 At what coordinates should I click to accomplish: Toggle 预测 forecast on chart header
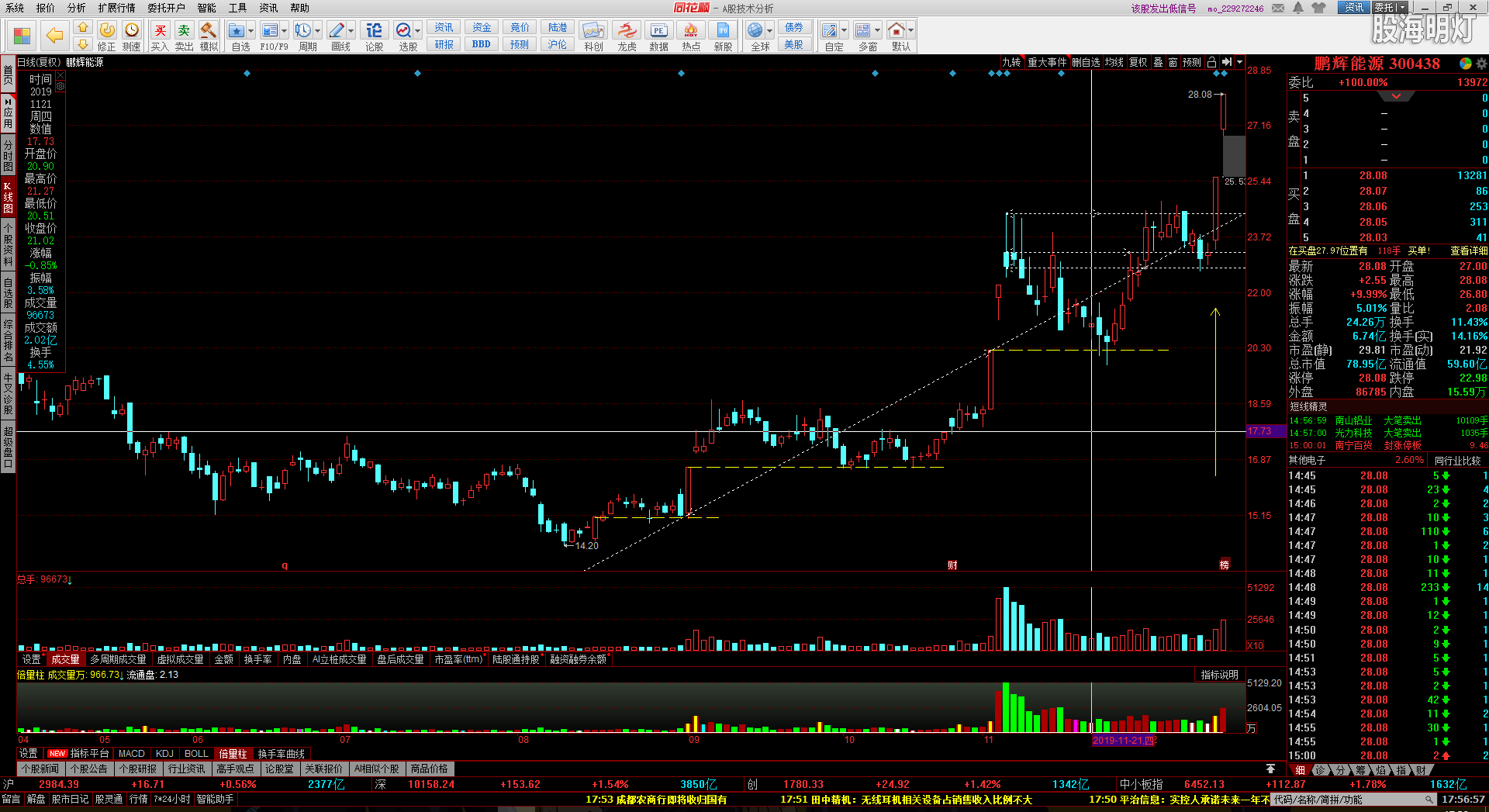point(1192,62)
